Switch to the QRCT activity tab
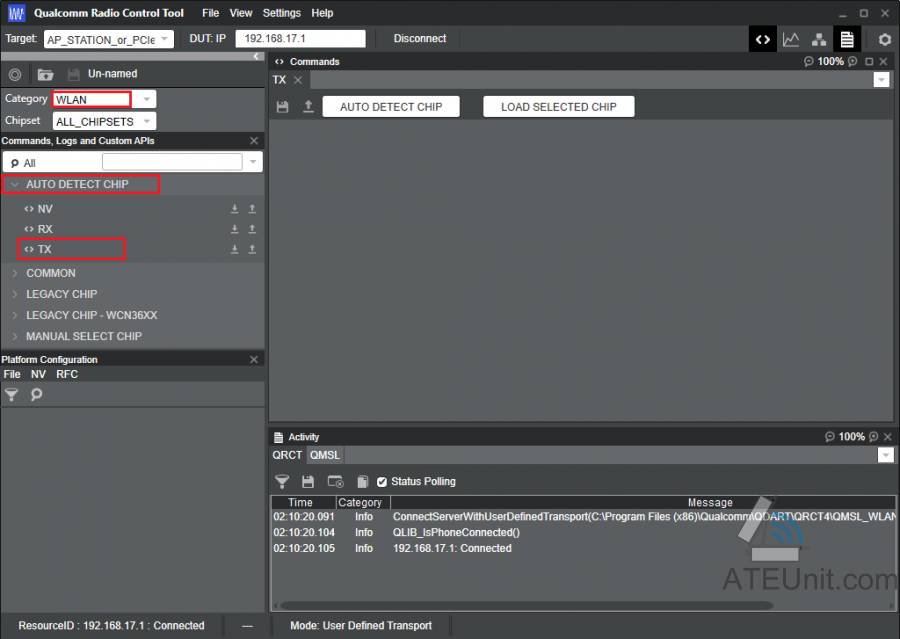 coord(287,455)
